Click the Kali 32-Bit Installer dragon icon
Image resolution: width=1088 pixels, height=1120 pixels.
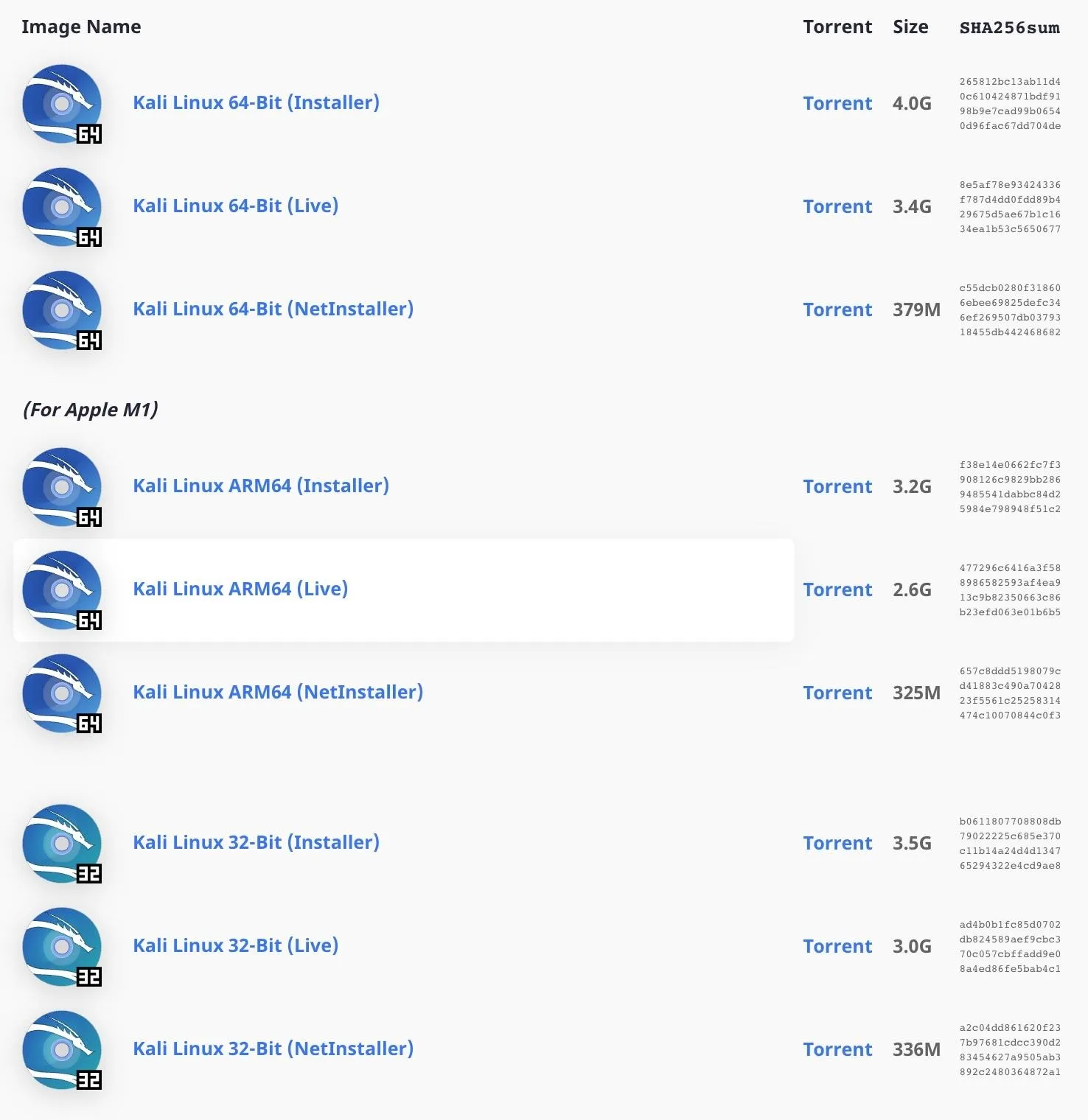pos(63,844)
